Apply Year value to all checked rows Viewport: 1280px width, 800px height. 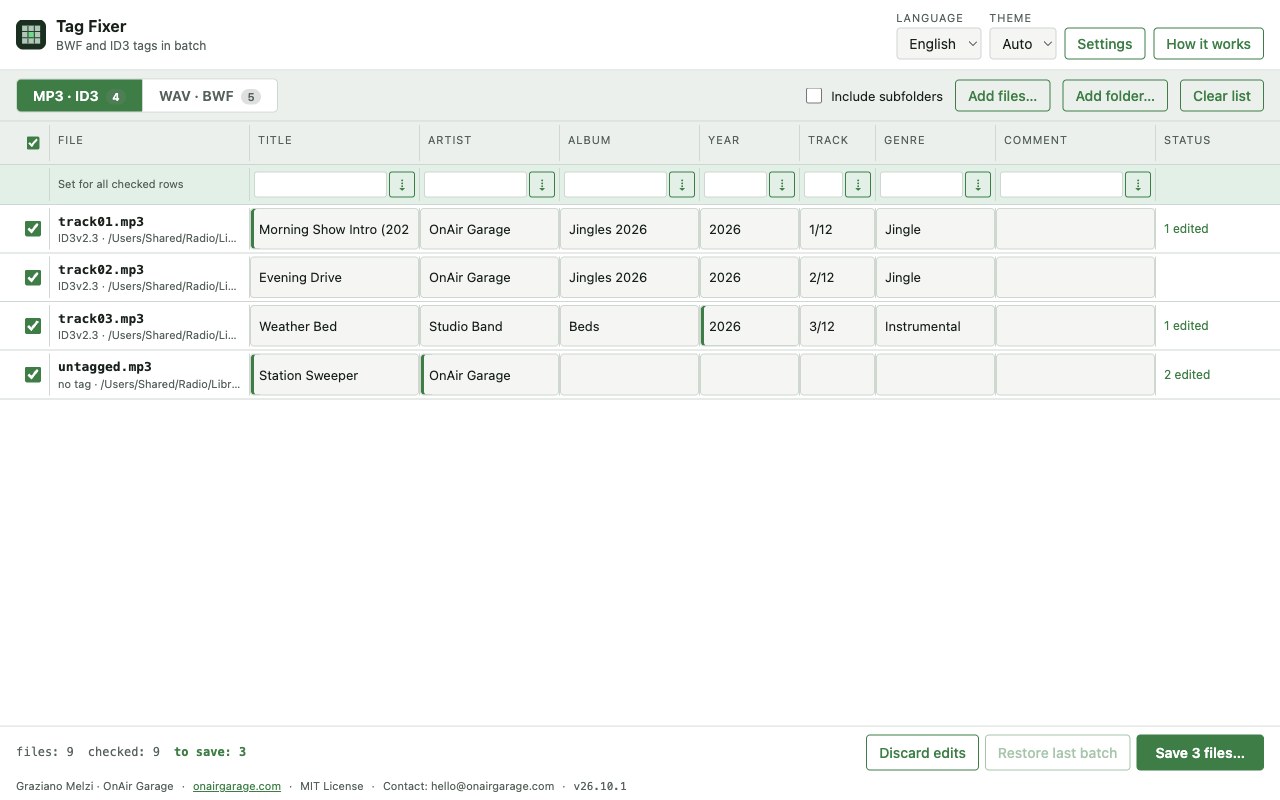click(x=782, y=184)
